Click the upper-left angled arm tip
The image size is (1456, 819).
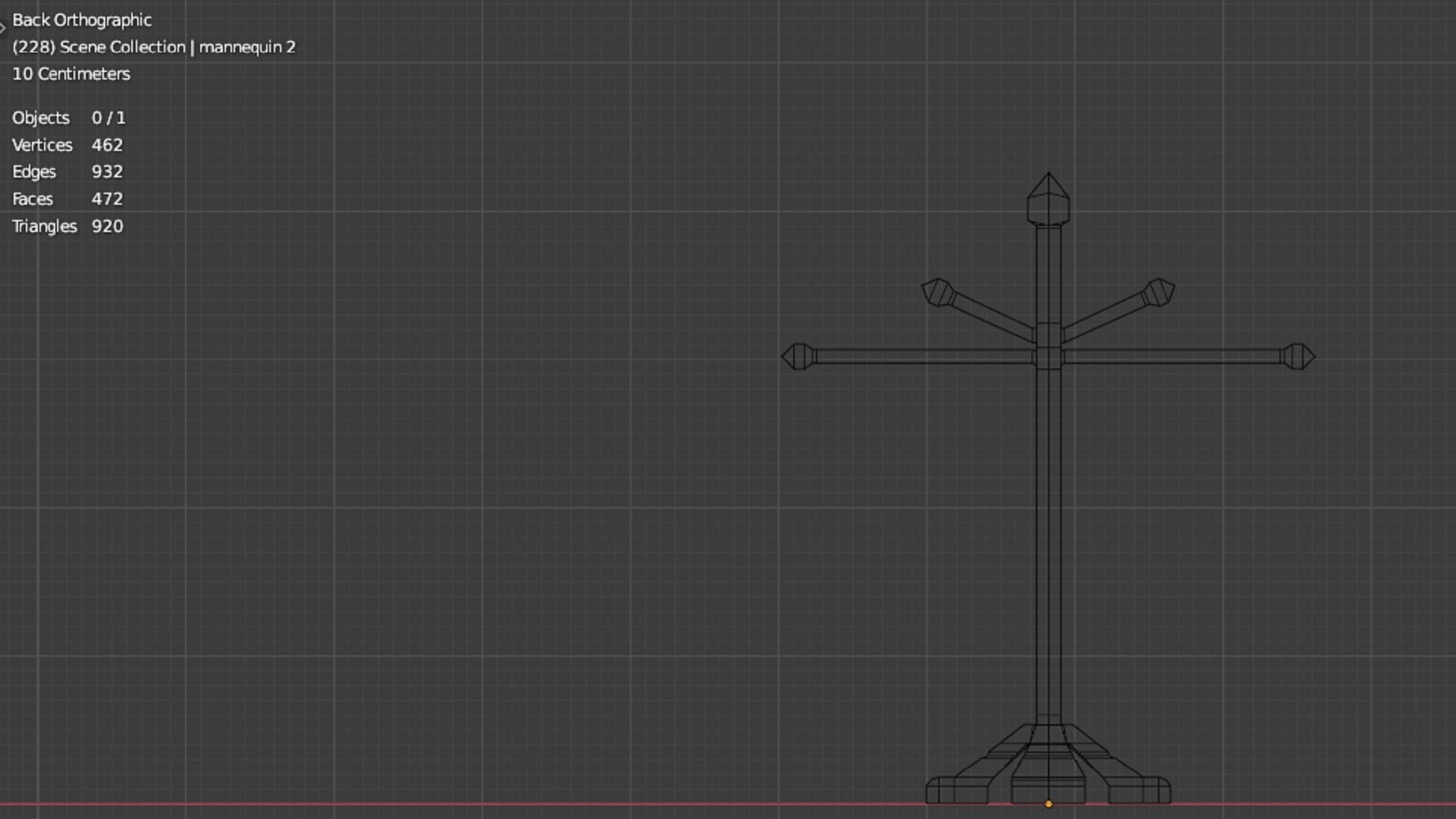pos(938,292)
